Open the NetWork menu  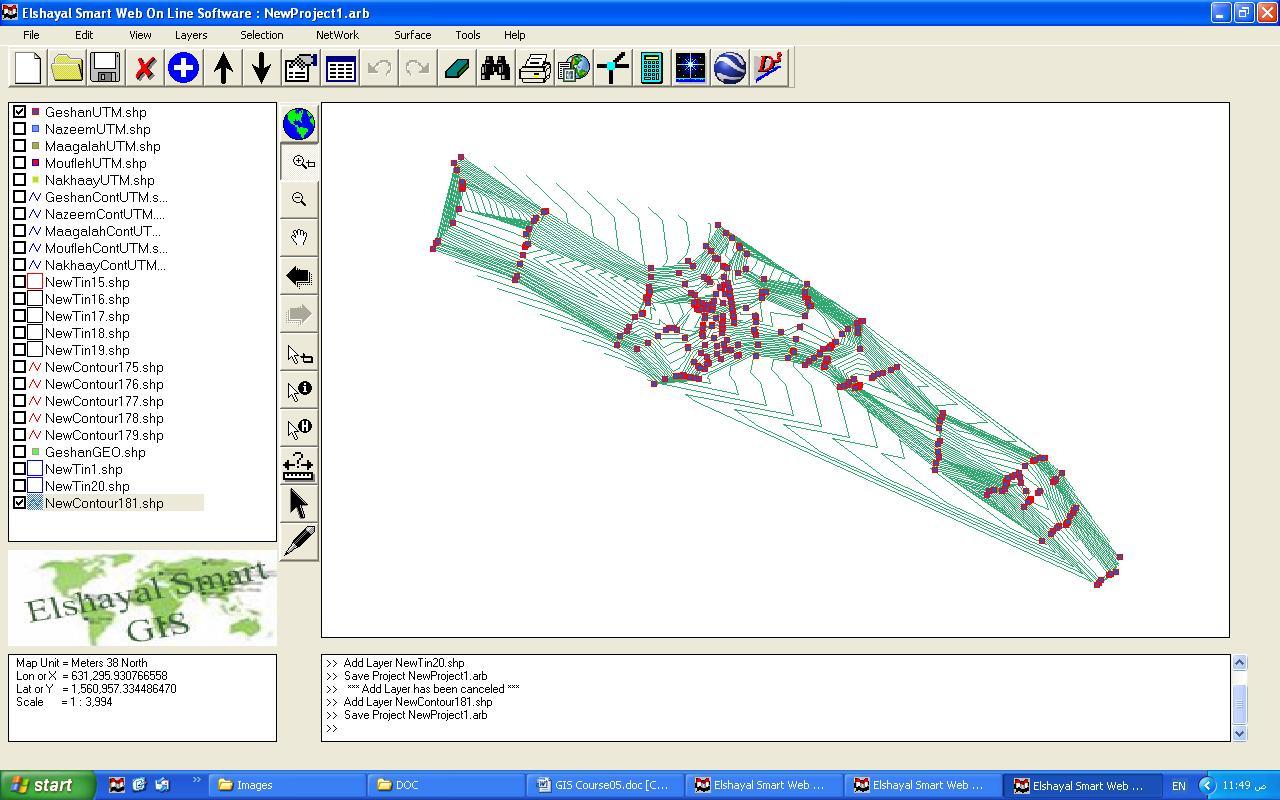tap(337, 35)
